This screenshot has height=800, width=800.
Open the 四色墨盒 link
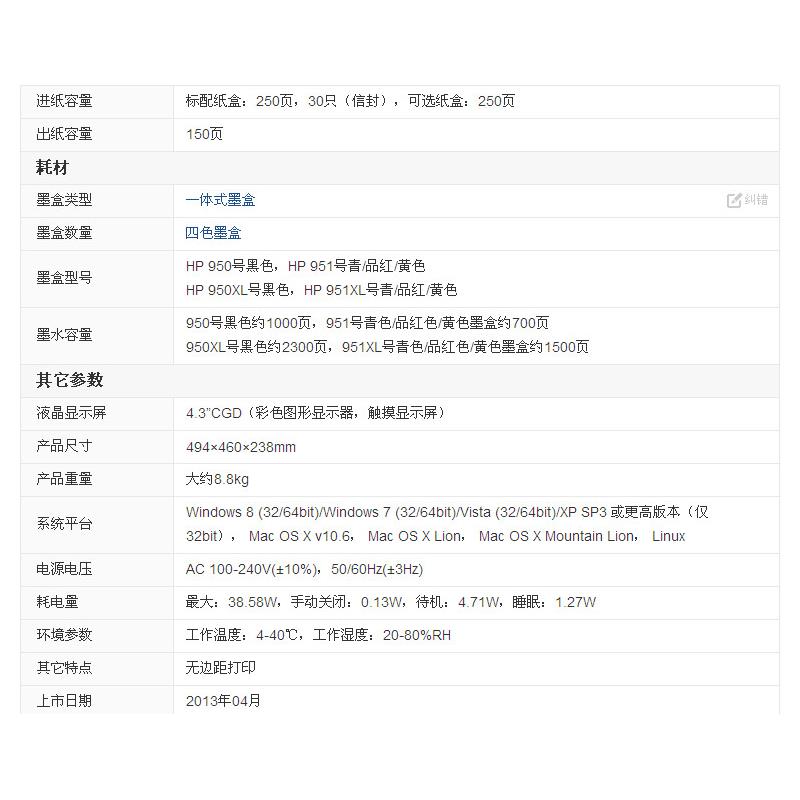(x=213, y=233)
